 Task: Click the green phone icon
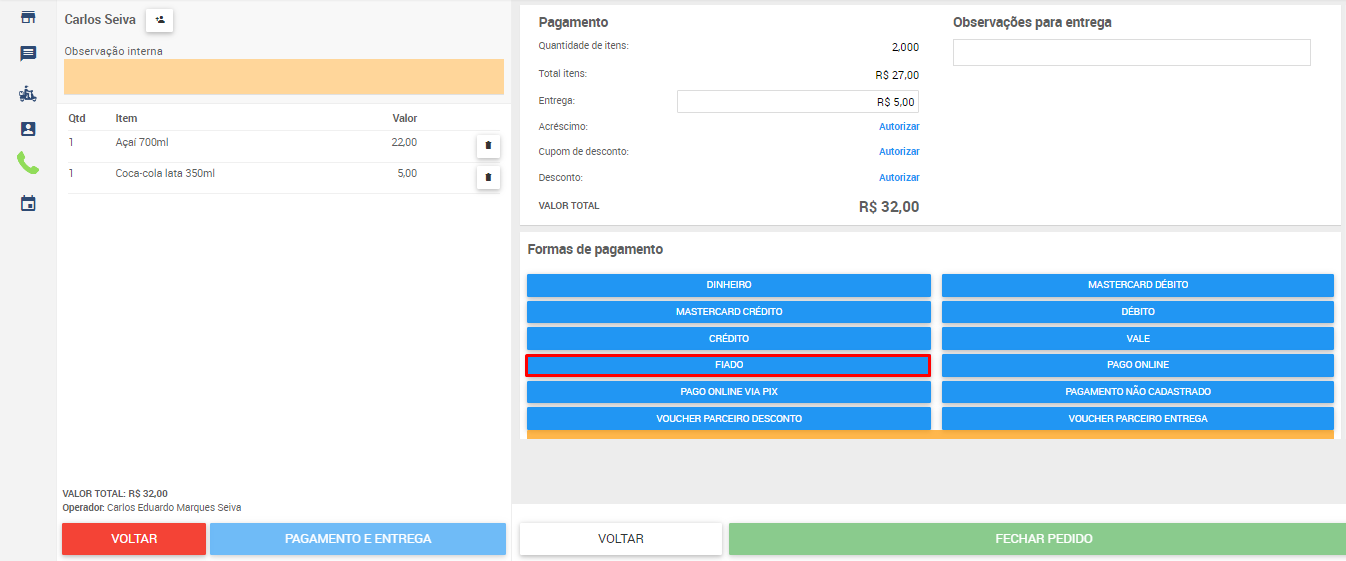[28, 164]
